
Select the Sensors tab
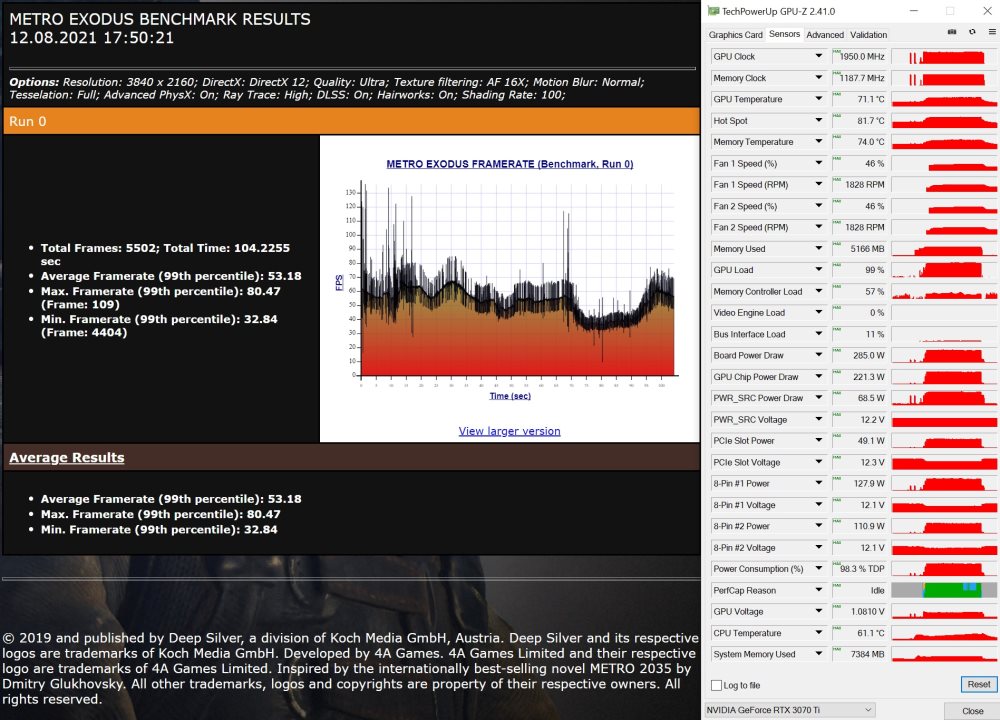[x=784, y=34]
